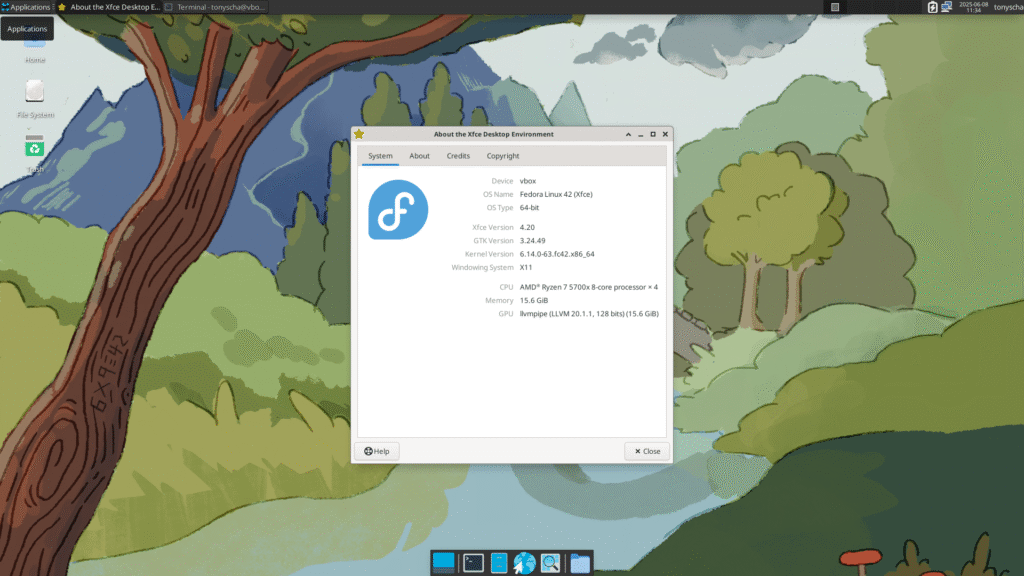Click the Memory value '15.6 GiB'
The image size is (1024, 576).
click(534, 300)
